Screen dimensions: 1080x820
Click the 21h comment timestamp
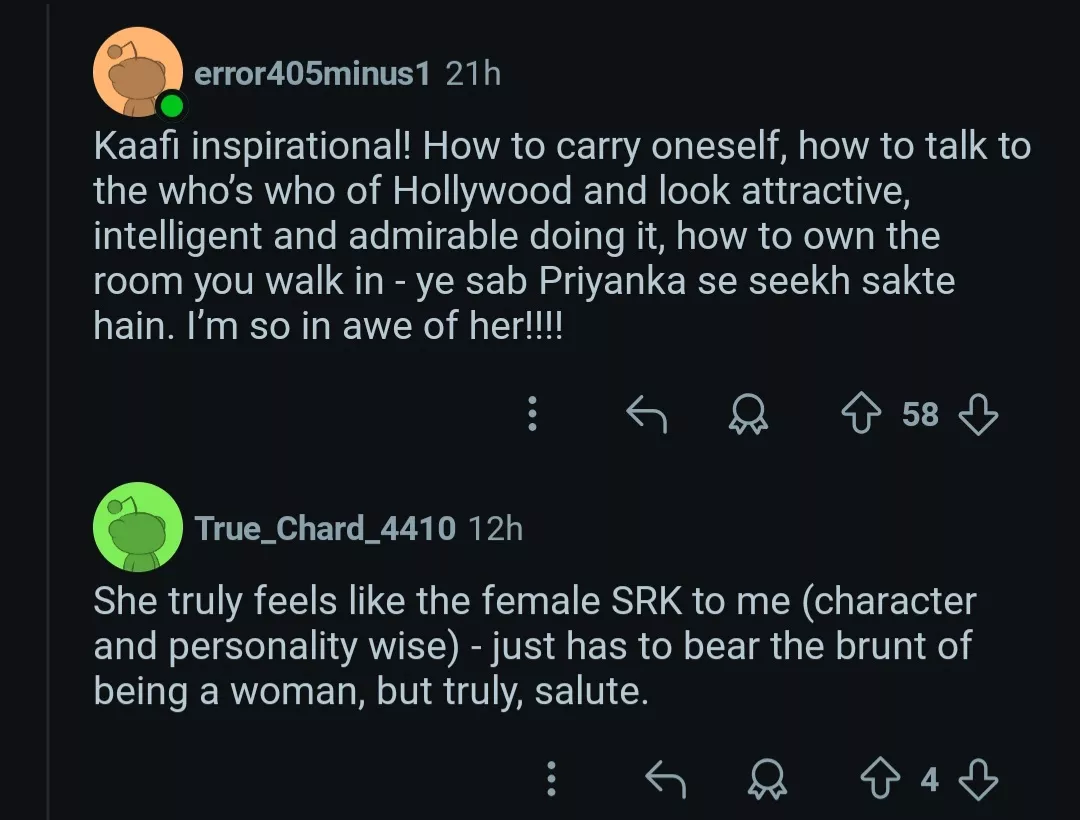point(473,74)
